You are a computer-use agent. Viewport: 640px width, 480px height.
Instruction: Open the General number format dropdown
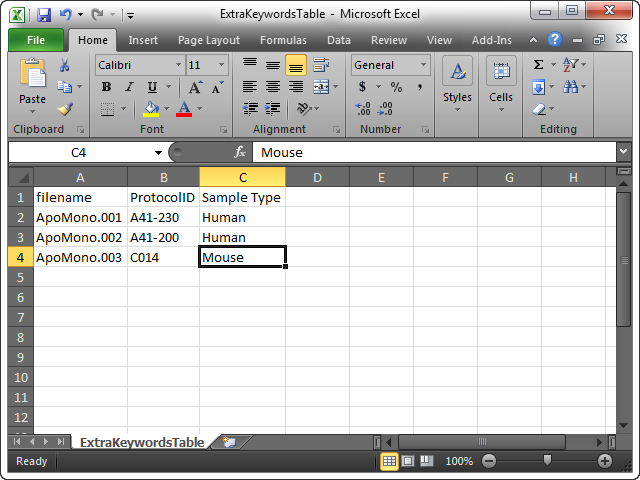423,65
